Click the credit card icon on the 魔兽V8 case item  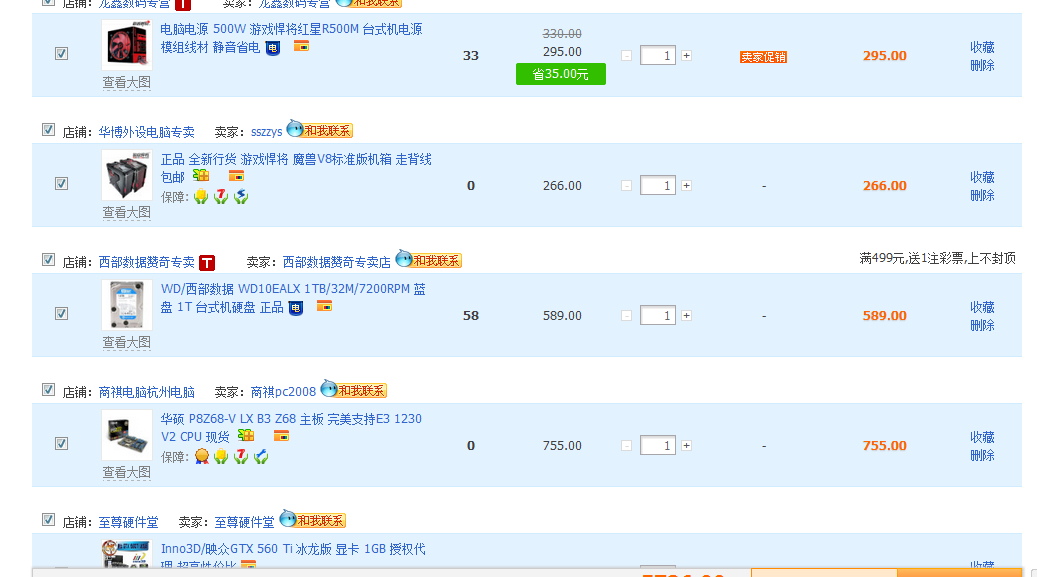click(236, 176)
